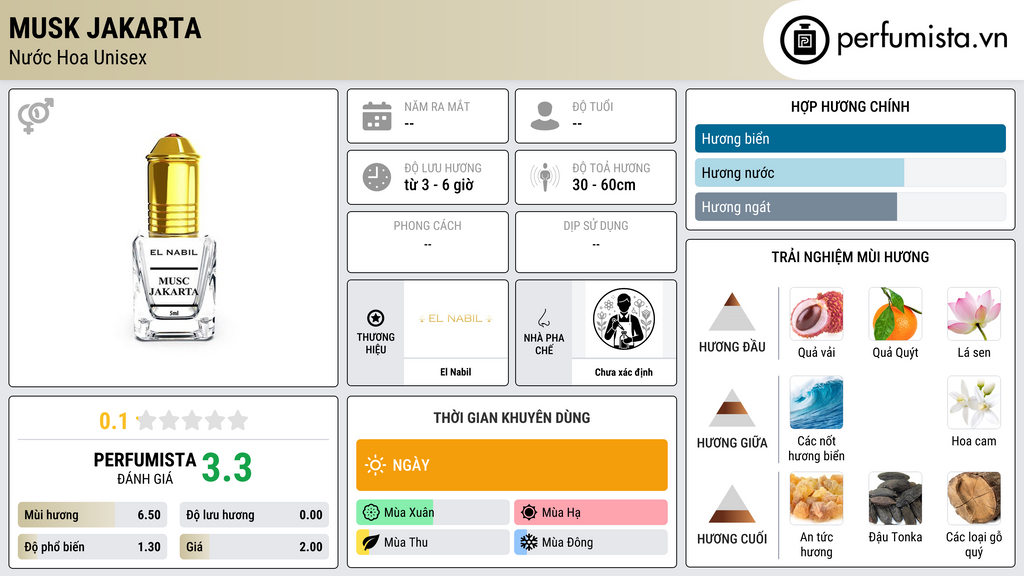The width and height of the screenshot is (1024, 576).
Task: Click the calendar icon beside Năm ra mắt
Action: (x=377, y=116)
